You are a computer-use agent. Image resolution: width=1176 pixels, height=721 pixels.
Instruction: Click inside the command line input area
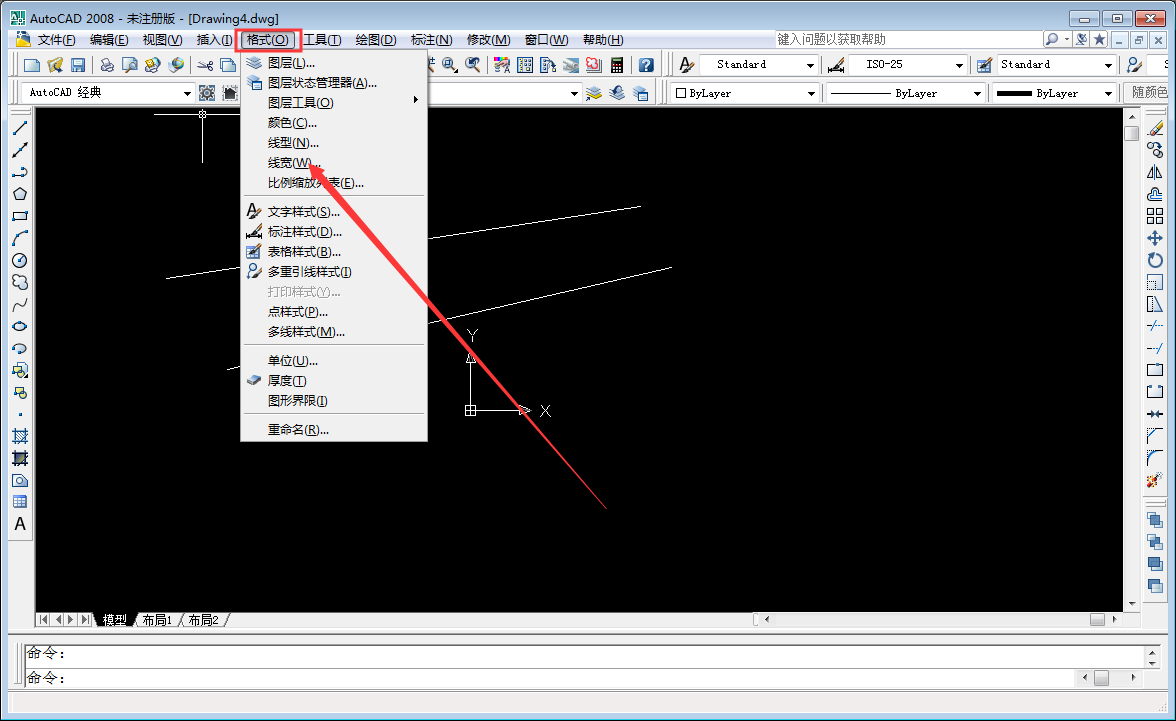300,678
